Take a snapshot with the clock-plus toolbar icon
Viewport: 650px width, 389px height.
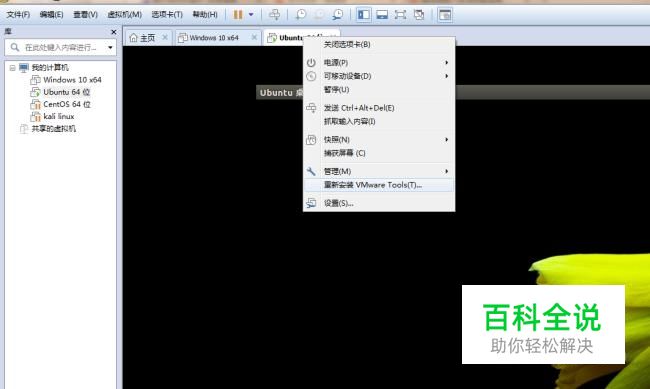pos(301,15)
